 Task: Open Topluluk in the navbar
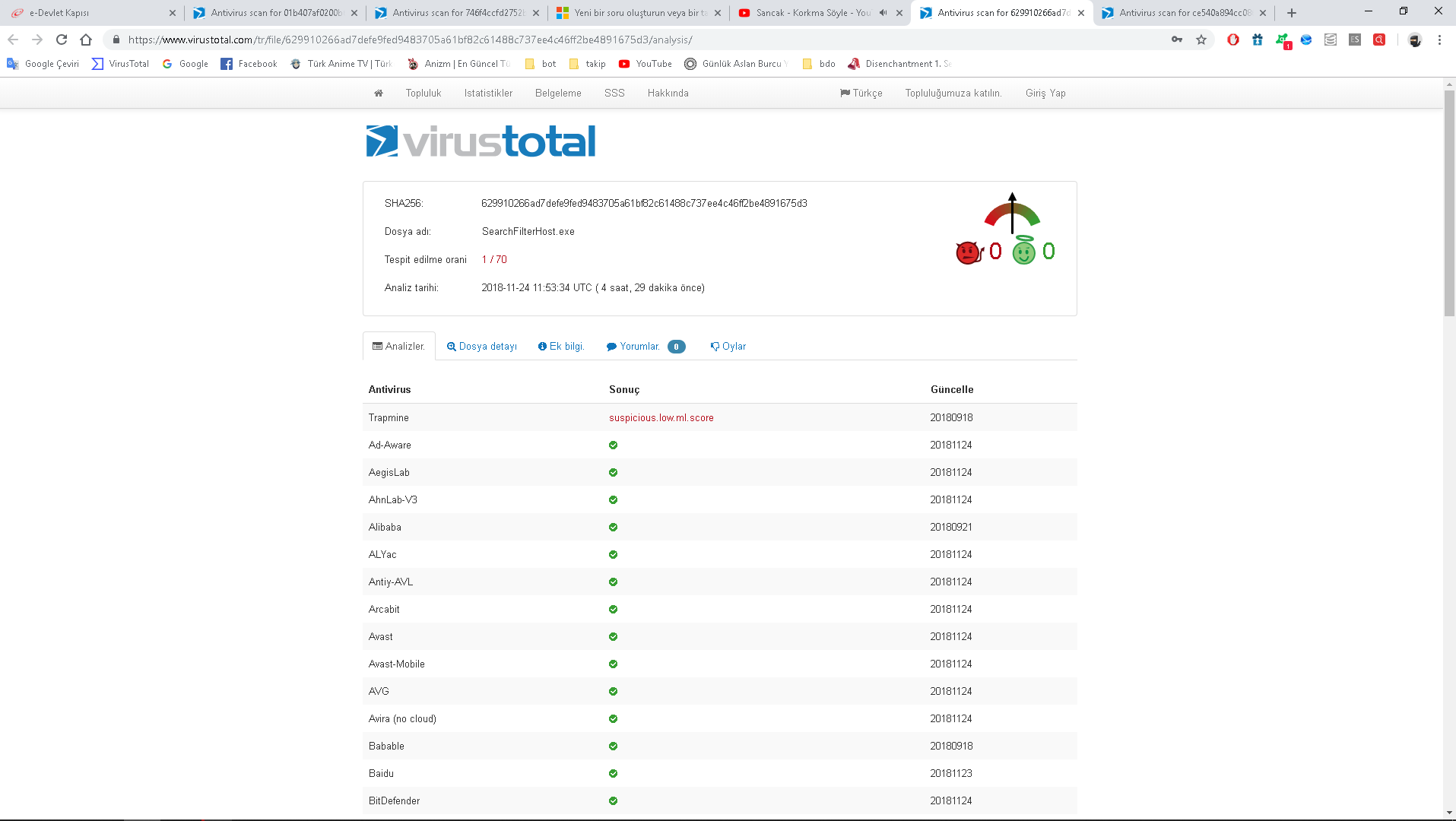[x=423, y=93]
